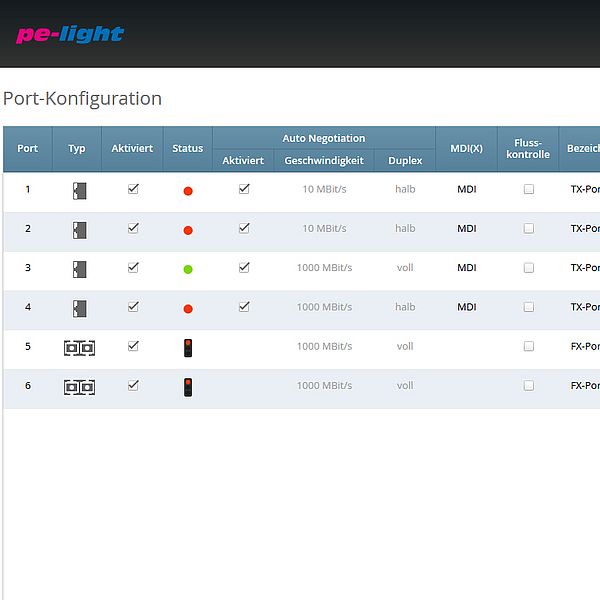Uncheck Aktiviert for port 6
The image size is (600, 600).
133,385
